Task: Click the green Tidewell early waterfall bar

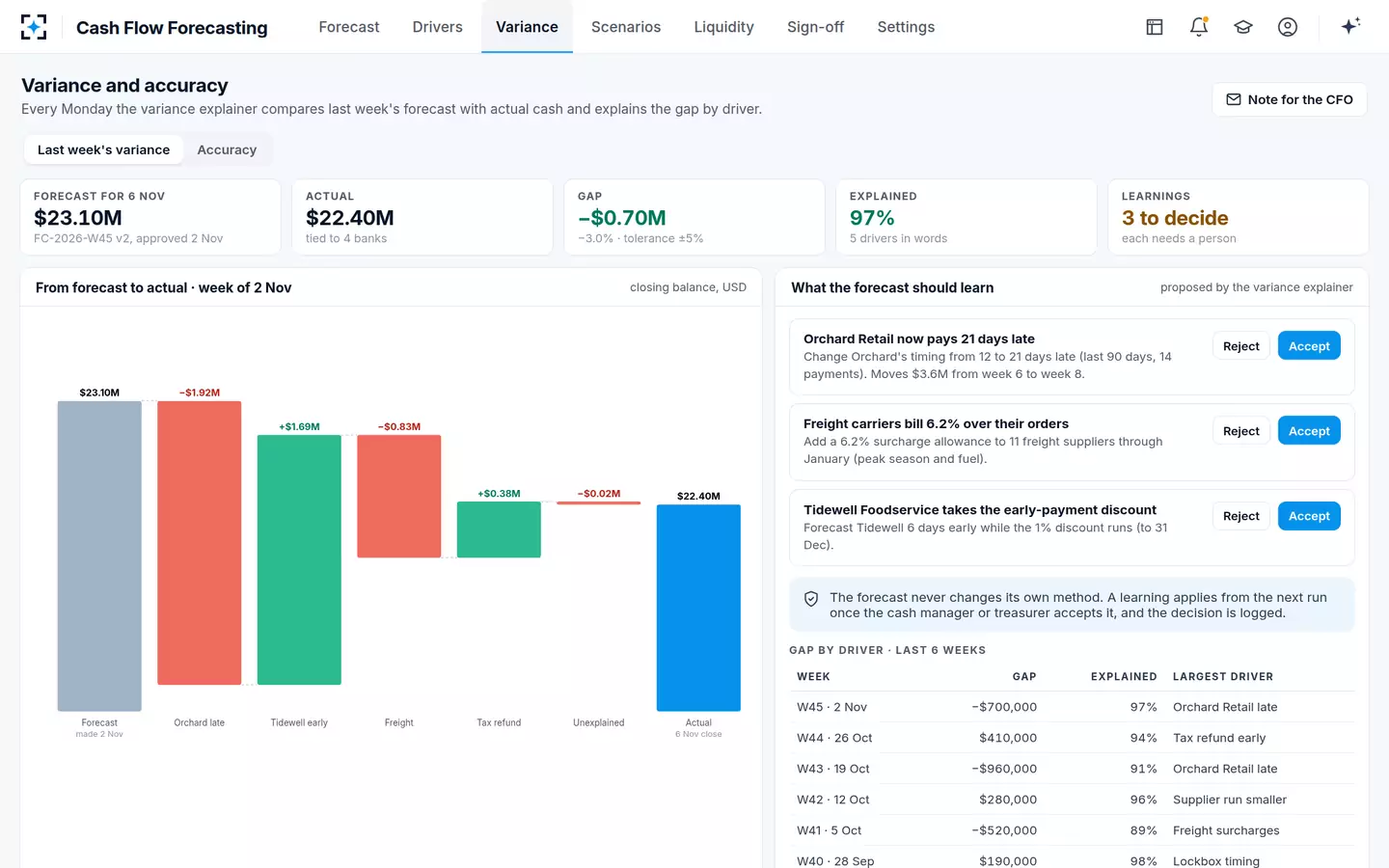Action: pyautogui.click(x=299, y=559)
